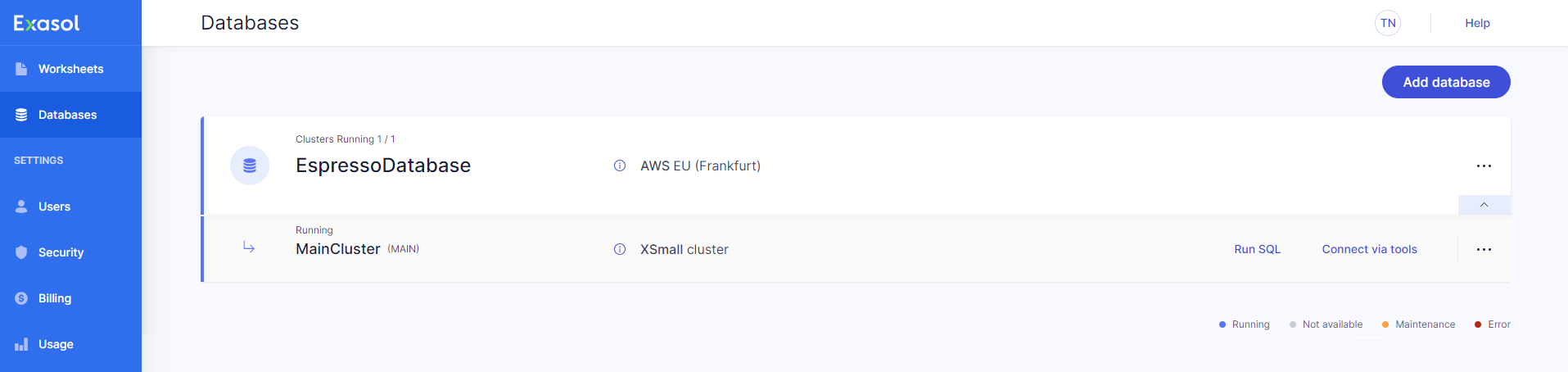The image size is (1568, 372).
Task: Click Connect via tools link
Action: pyautogui.click(x=1369, y=249)
